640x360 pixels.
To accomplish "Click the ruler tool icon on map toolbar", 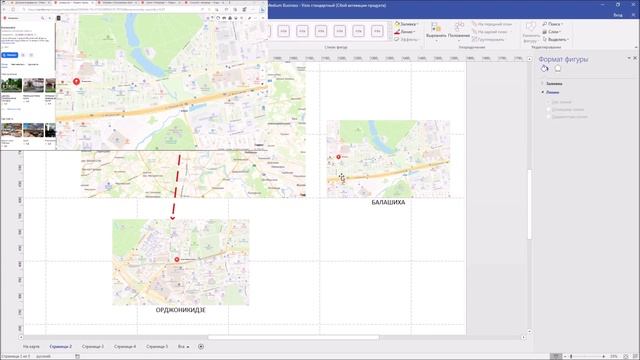I will pos(249,18).
